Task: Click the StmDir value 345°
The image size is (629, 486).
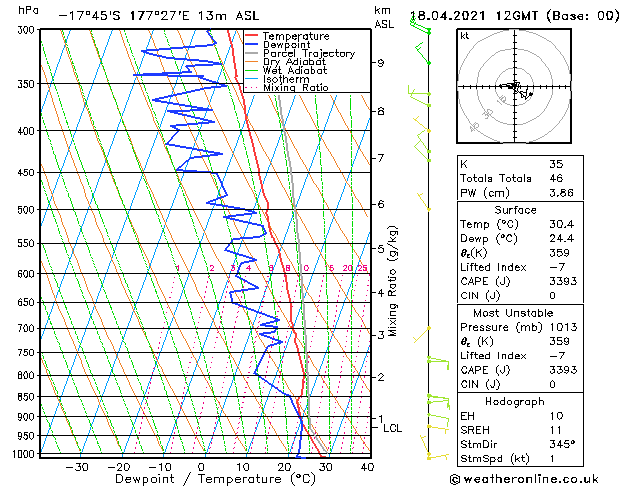Action: tap(562, 444)
